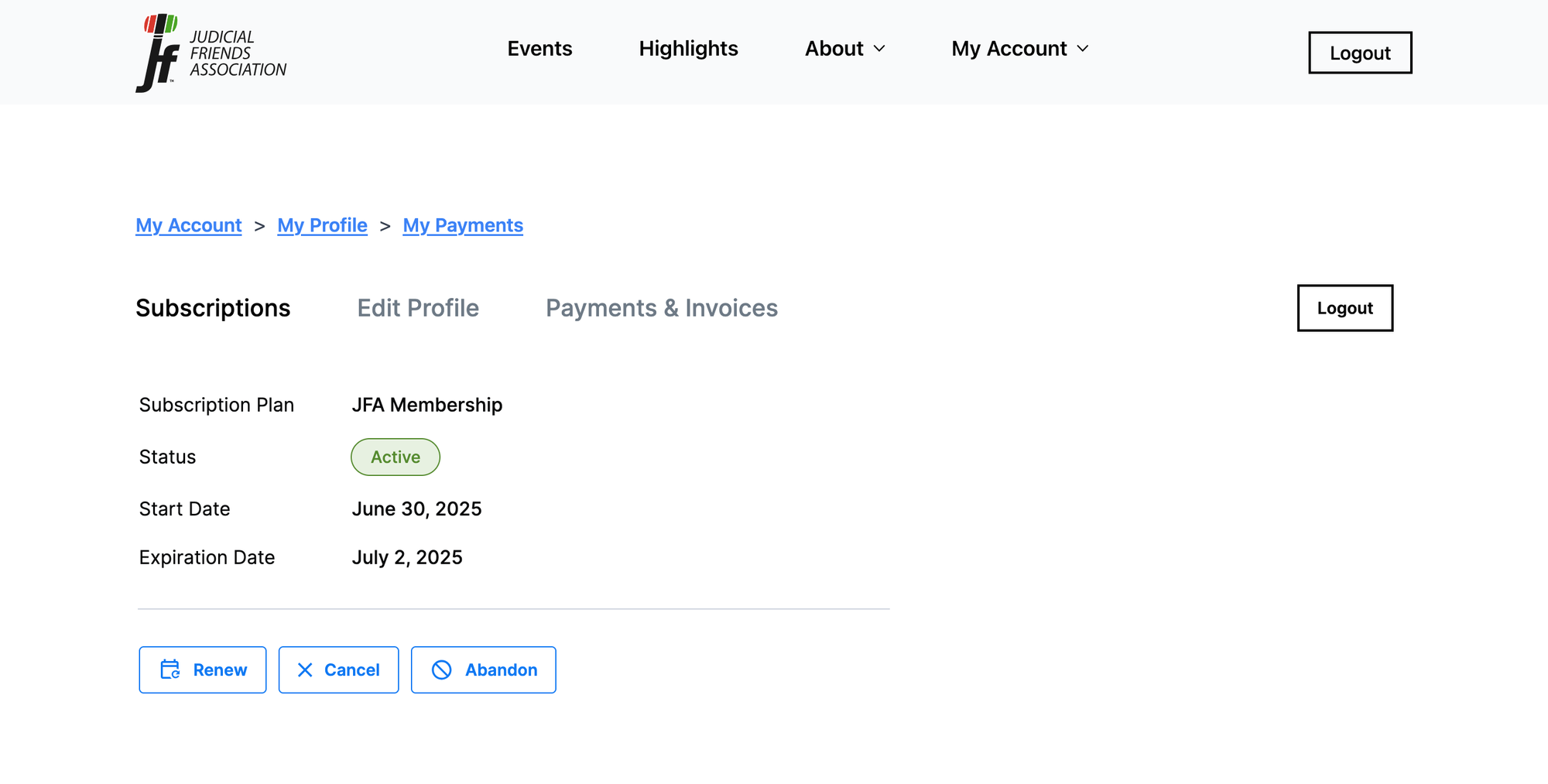Switch to the Edit Profile tab
Image resolution: width=1548 pixels, height=784 pixels.
click(418, 308)
